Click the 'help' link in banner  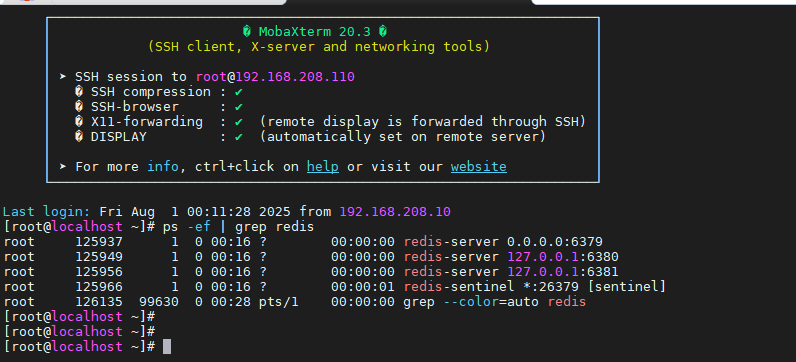[x=323, y=167]
